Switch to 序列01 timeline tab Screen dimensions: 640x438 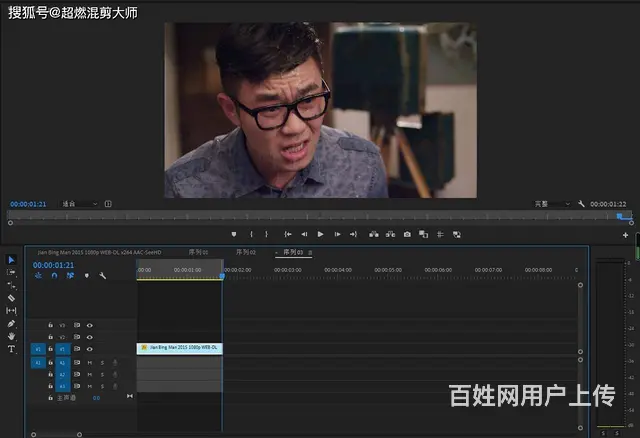click(x=198, y=252)
